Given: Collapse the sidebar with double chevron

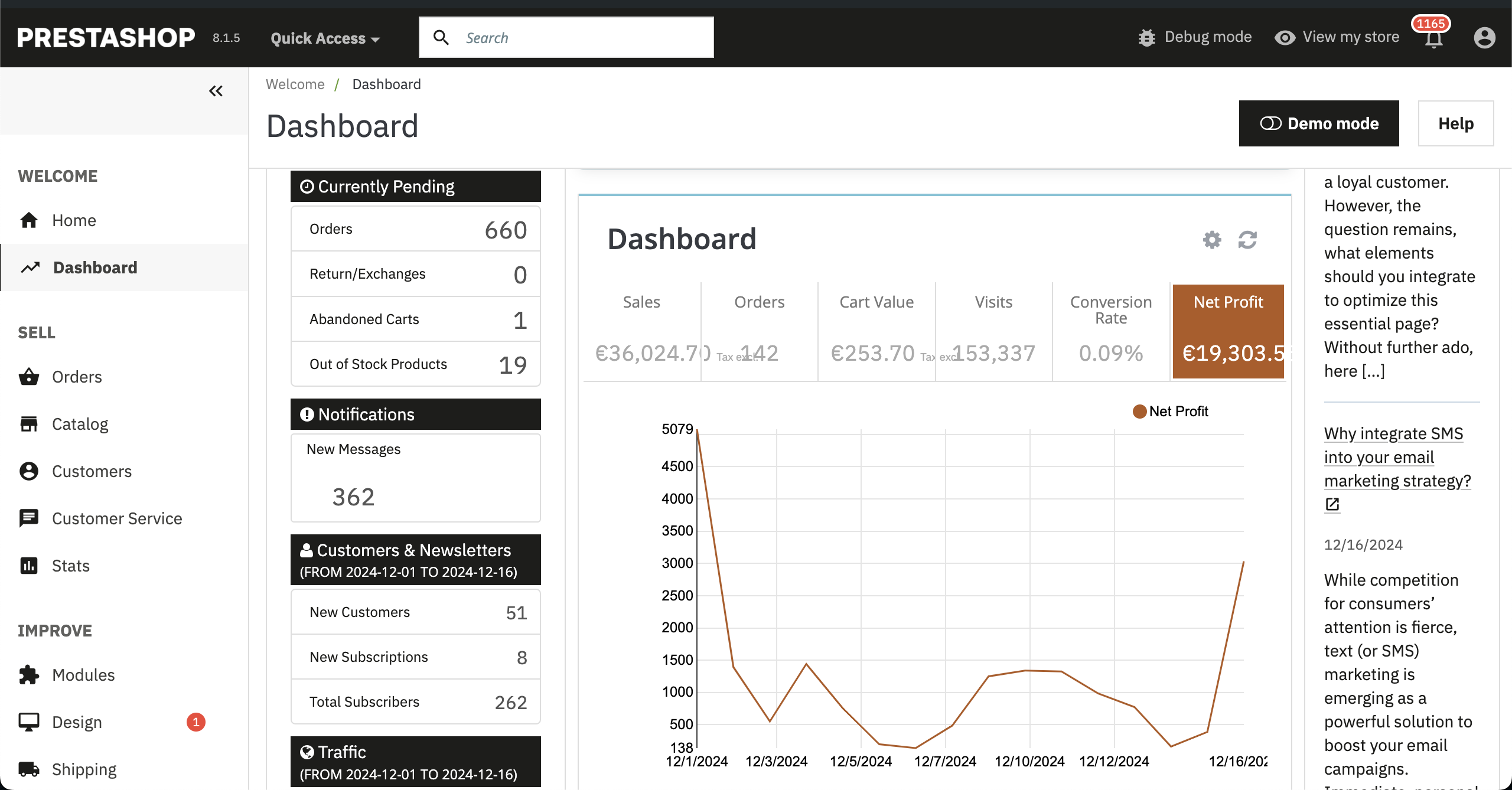Looking at the screenshot, I should [216, 91].
